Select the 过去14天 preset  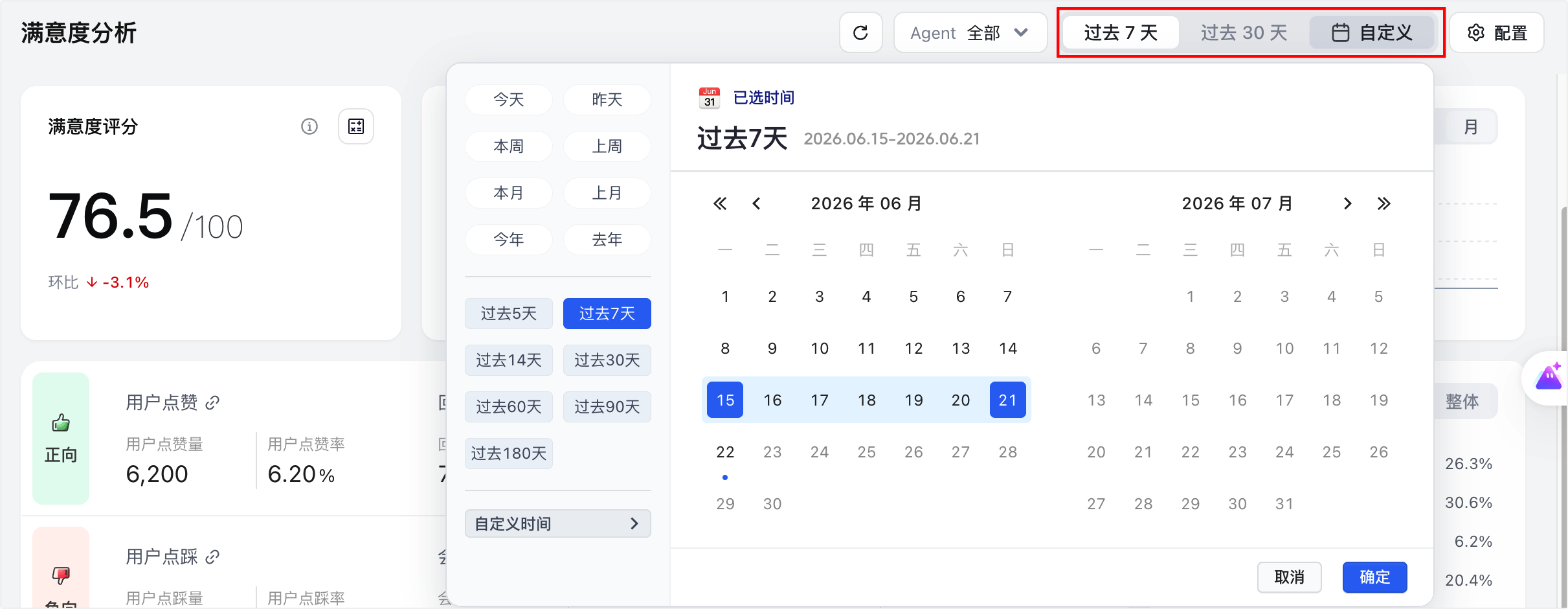(509, 360)
